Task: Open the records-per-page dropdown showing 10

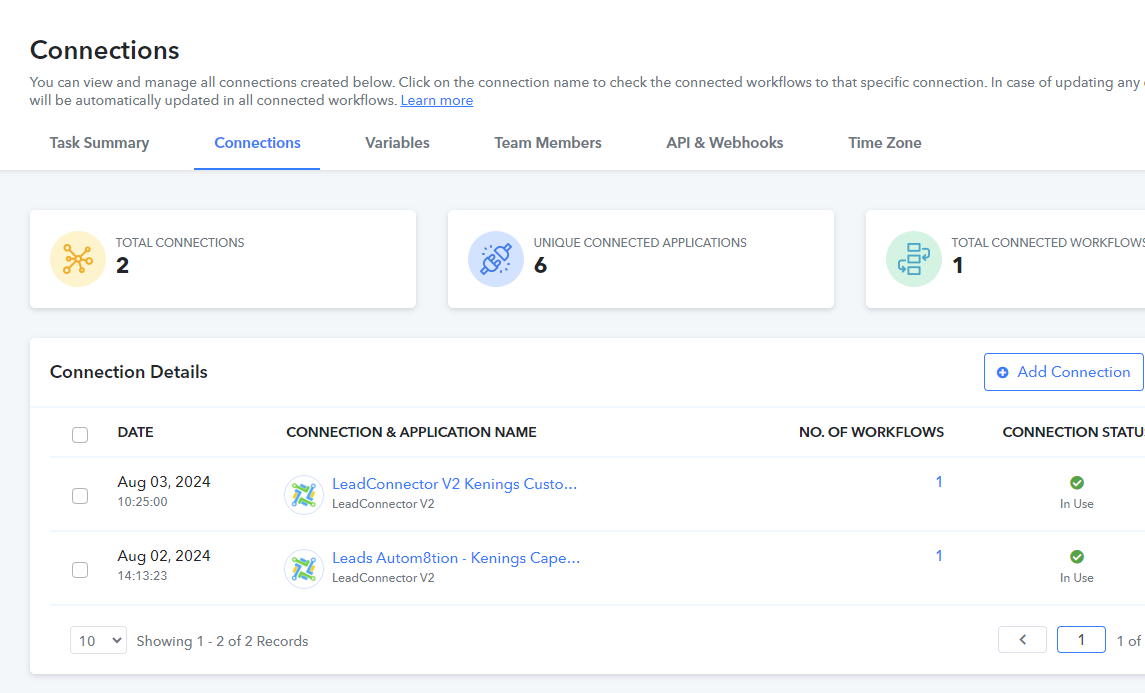Action: click(99, 640)
